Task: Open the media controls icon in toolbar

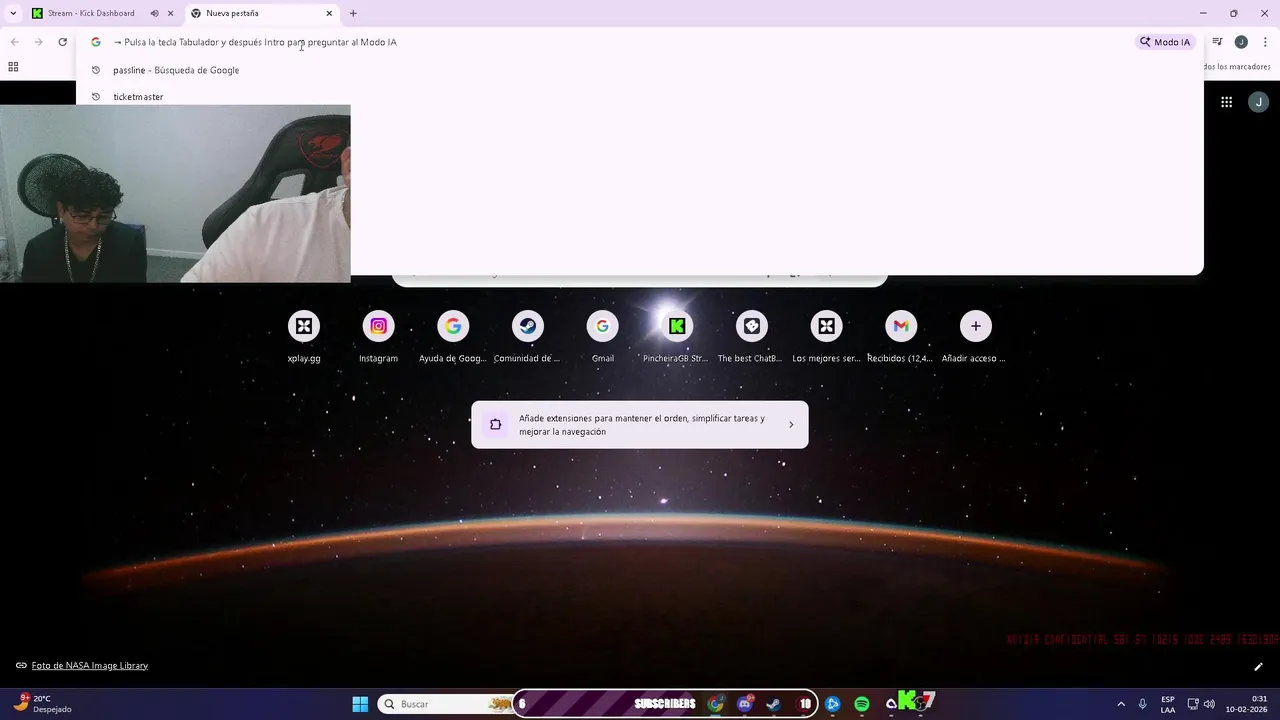Action: [1217, 42]
